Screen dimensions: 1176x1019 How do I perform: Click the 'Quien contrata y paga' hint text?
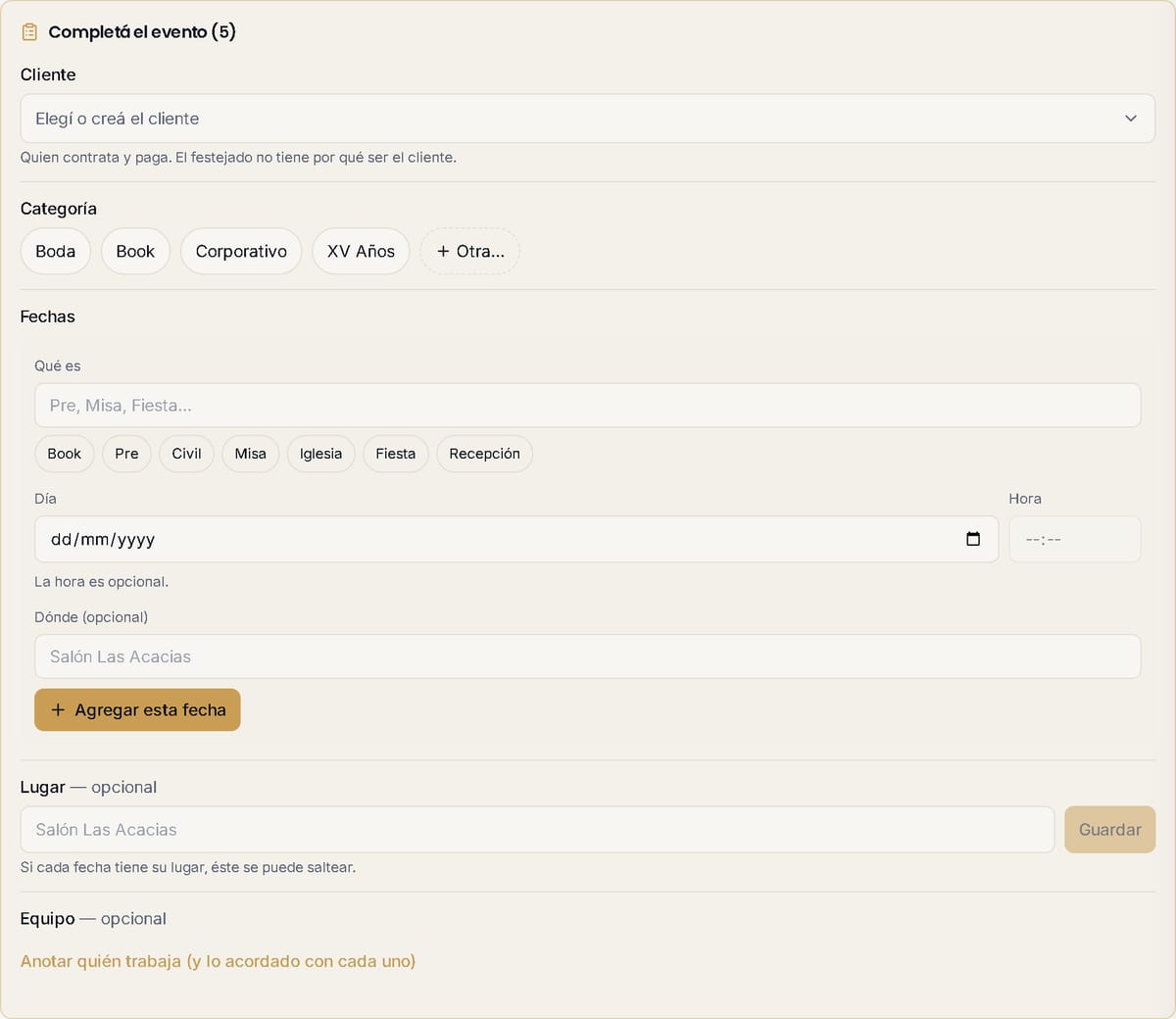[x=238, y=158]
